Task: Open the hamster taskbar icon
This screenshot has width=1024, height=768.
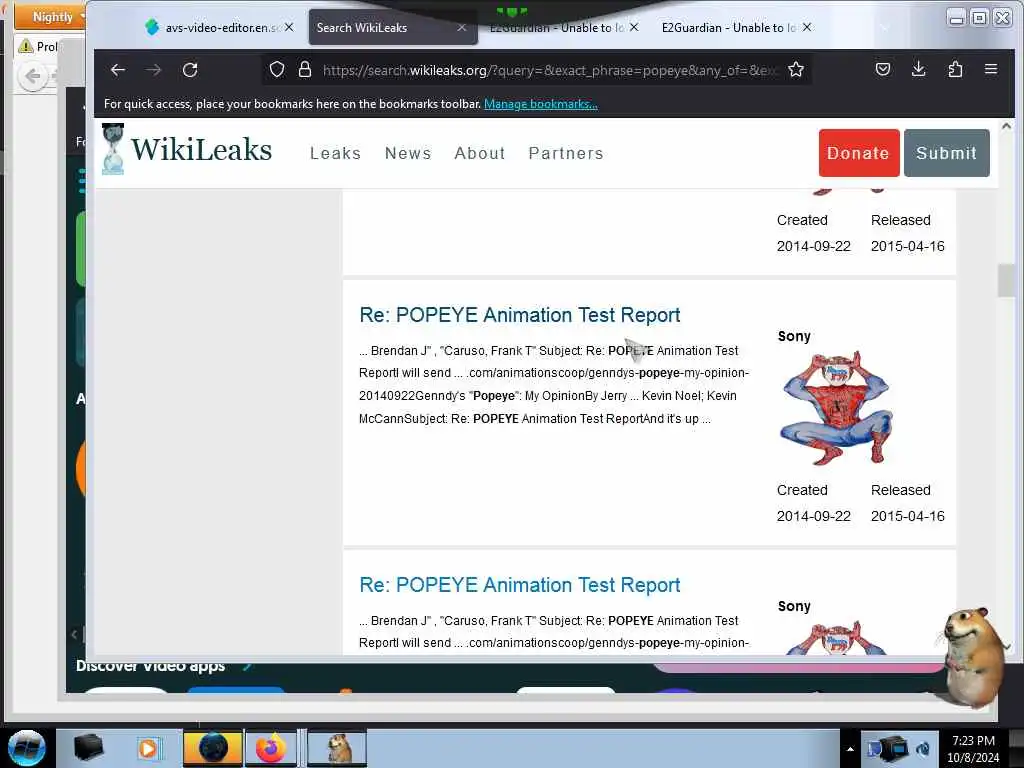Action: click(x=338, y=748)
